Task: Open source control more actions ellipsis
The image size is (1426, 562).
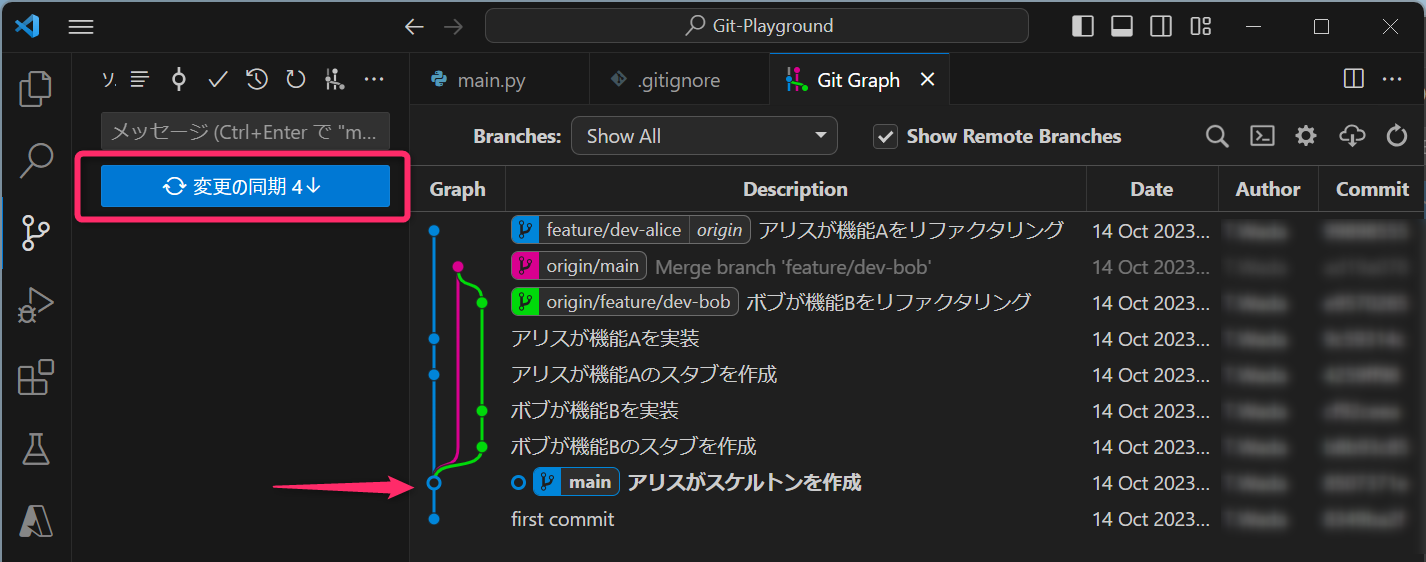Action: tap(373, 80)
